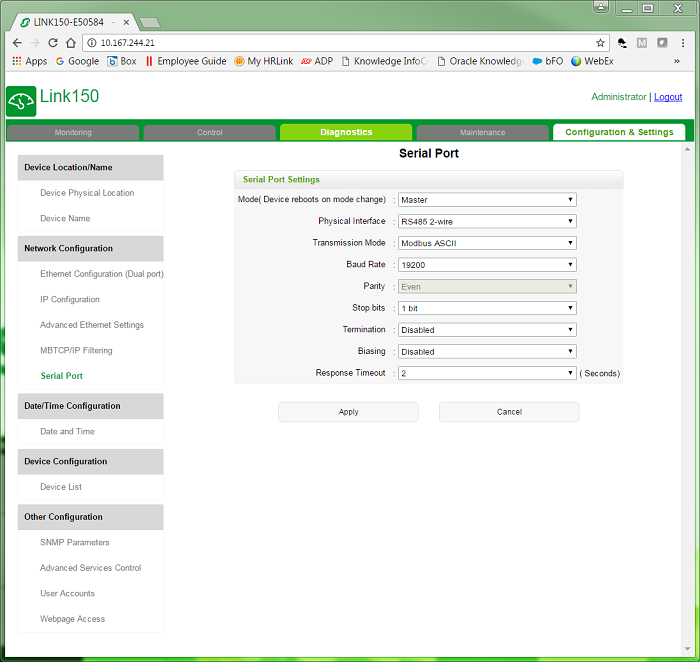
Task: Switch to the Diagnostics tab
Action: (346, 132)
